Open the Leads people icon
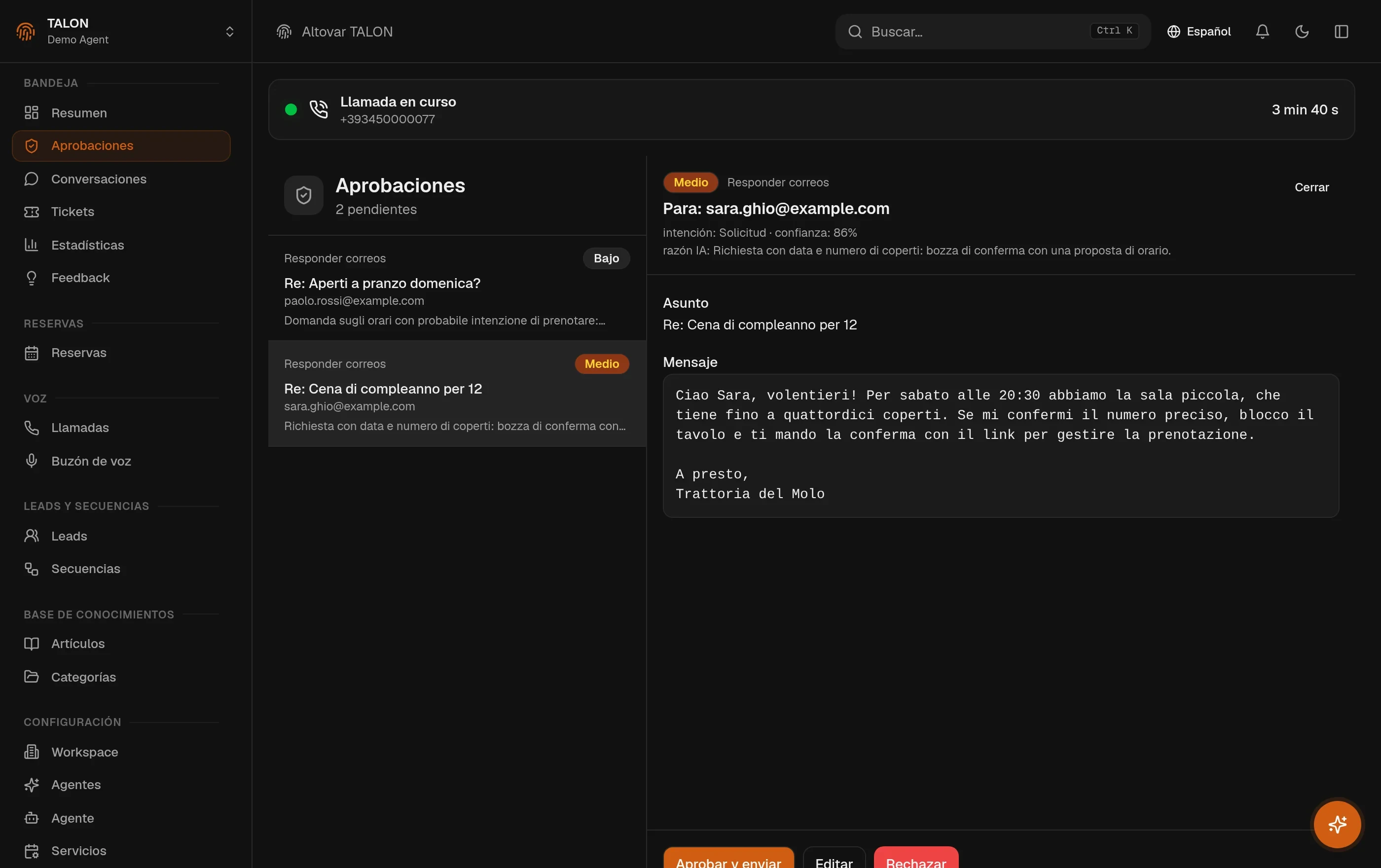This screenshot has height=868, width=1381. (x=32, y=536)
